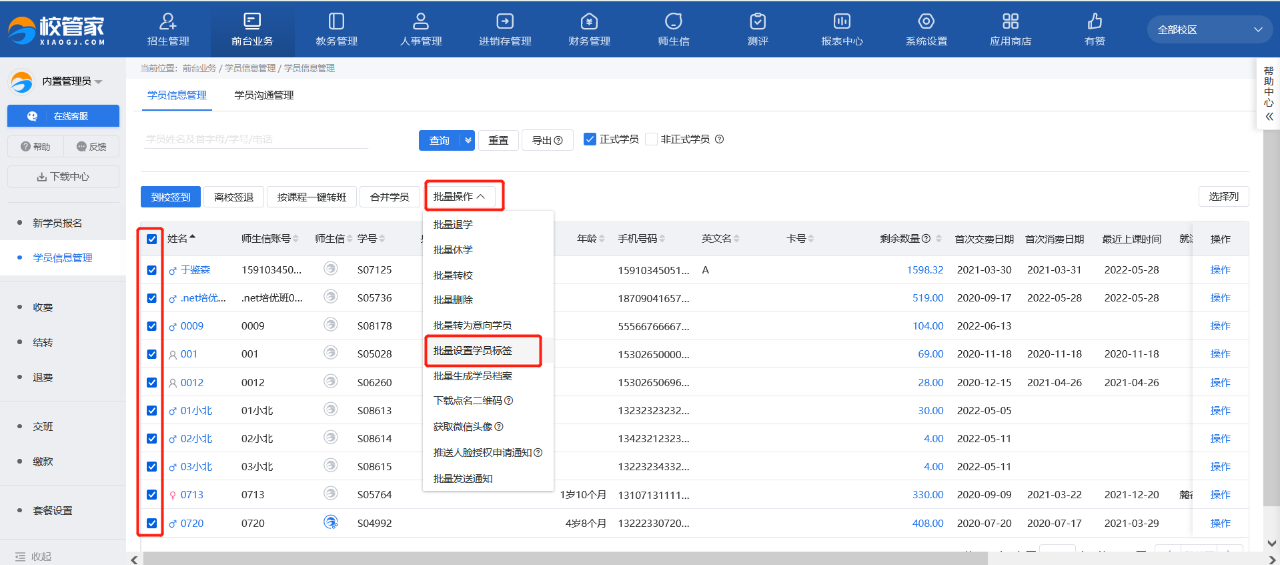Click the 师生信 icon in row S04992
This screenshot has width=1280, height=565.
(x=330, y=522)
